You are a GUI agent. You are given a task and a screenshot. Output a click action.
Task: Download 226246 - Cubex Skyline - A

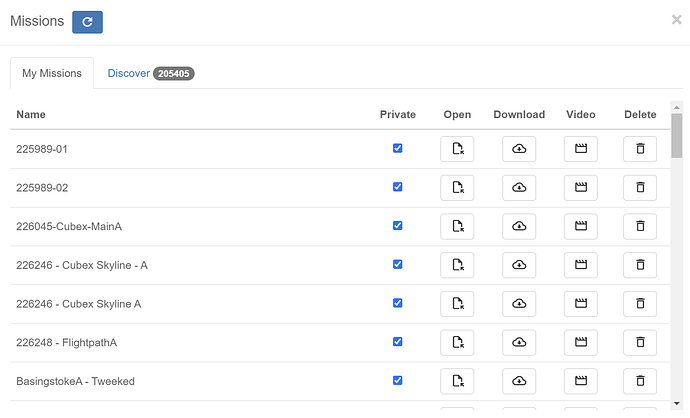point(519,265)
